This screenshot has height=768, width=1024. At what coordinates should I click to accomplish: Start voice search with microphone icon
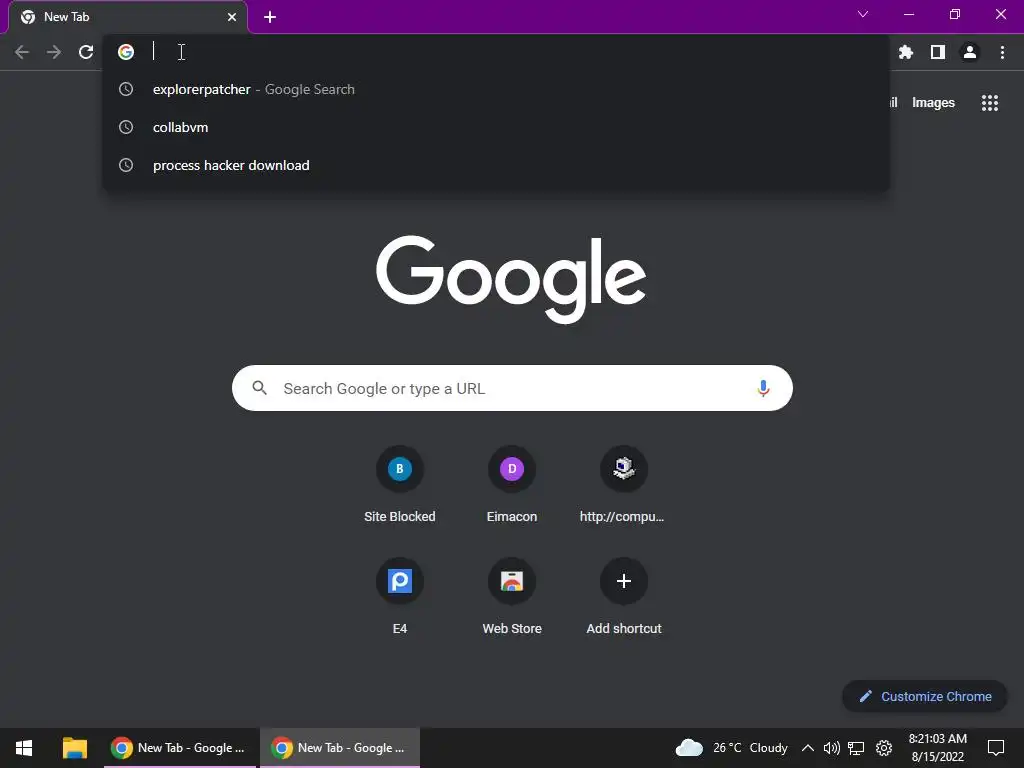click(x=763, y=389)
